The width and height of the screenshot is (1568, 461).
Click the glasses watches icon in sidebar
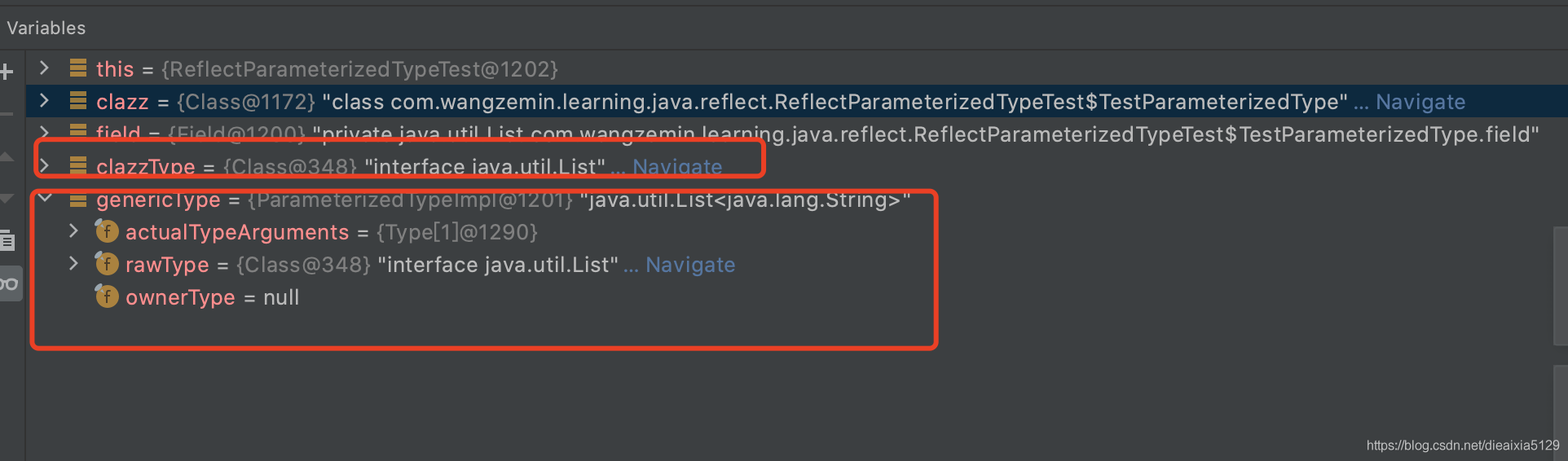[x=9, y=283]
